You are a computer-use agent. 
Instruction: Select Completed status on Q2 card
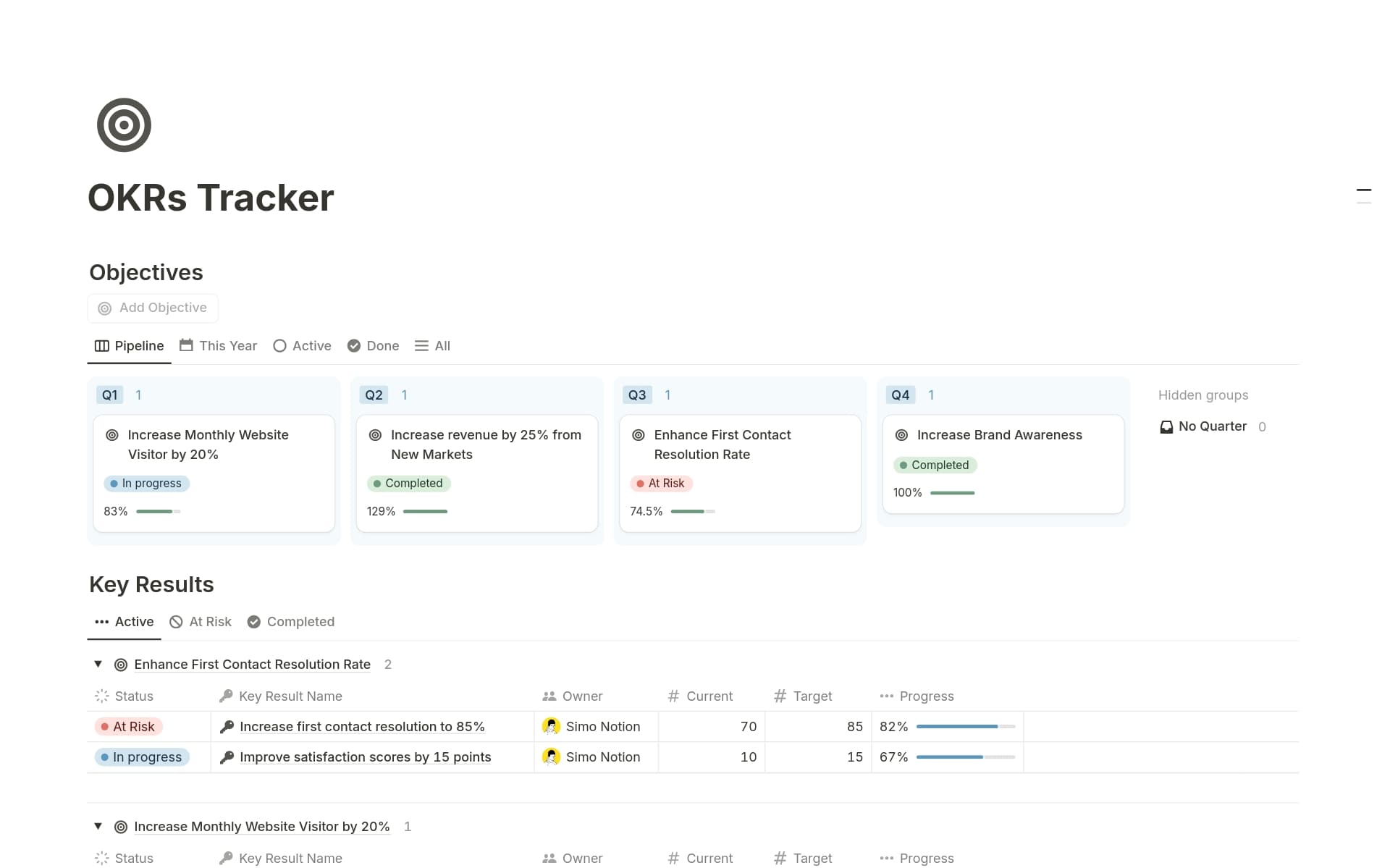408,484
